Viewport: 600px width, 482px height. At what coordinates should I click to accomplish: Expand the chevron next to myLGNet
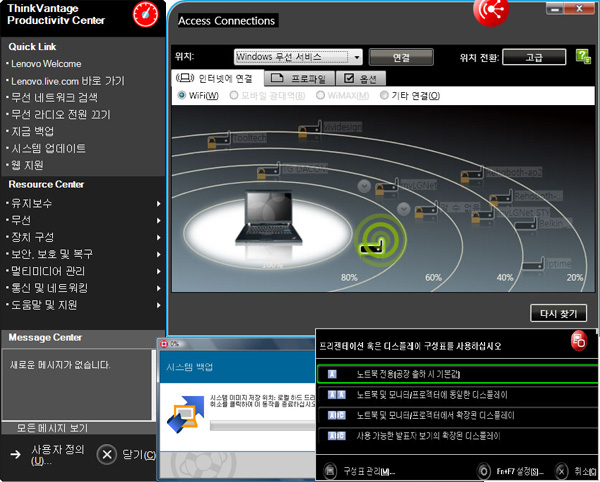tap(364, 186)
